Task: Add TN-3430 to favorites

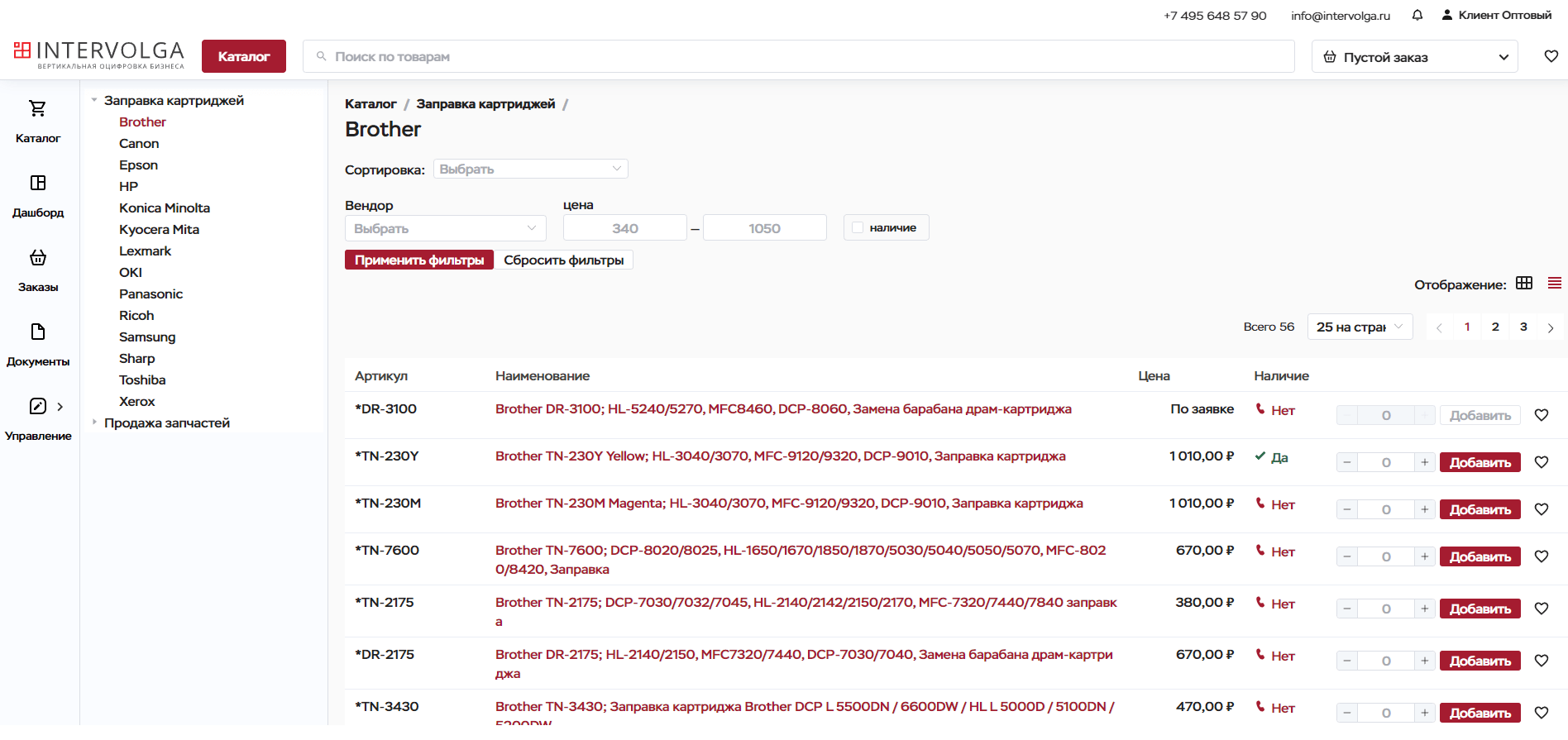Action: coord(1542,713)
